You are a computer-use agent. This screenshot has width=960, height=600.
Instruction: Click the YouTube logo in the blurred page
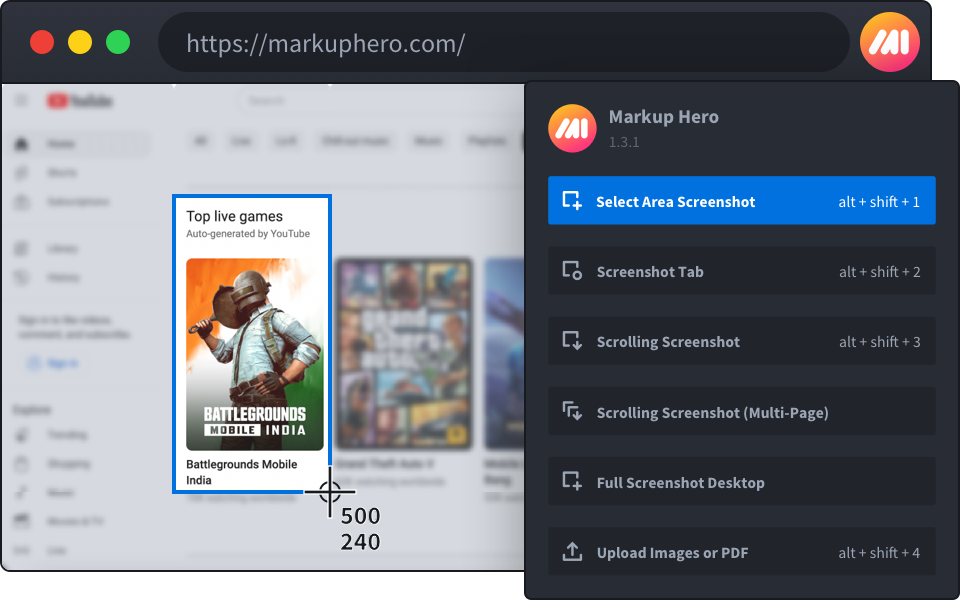click(80, 101)
